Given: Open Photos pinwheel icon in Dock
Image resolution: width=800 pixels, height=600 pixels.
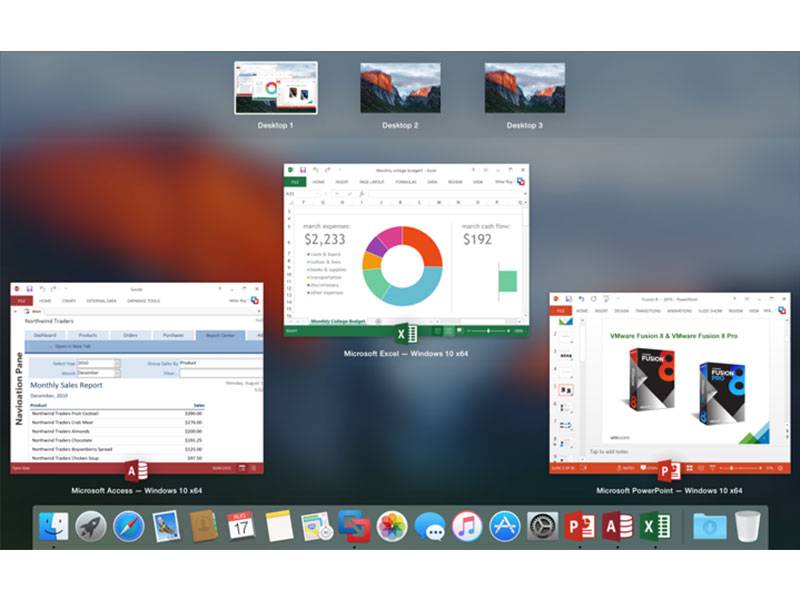Looking at the screenshot, I should 392,526.
